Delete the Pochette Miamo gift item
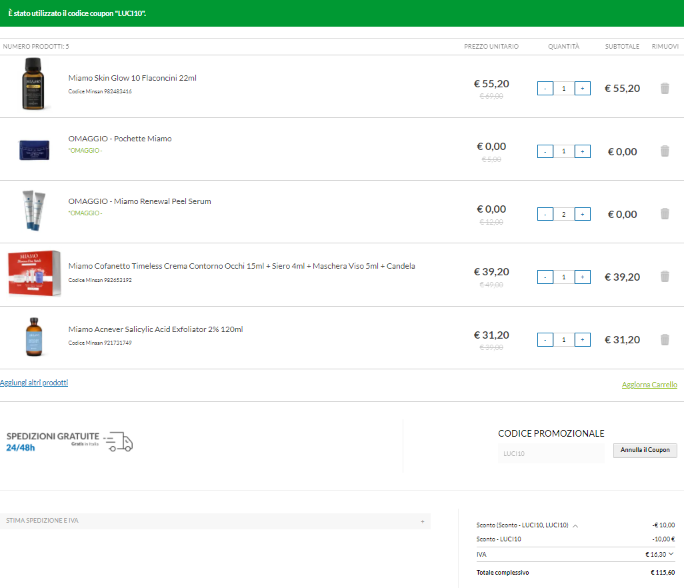687x588 pixels. pyautogui.click(x=665, y=152)
